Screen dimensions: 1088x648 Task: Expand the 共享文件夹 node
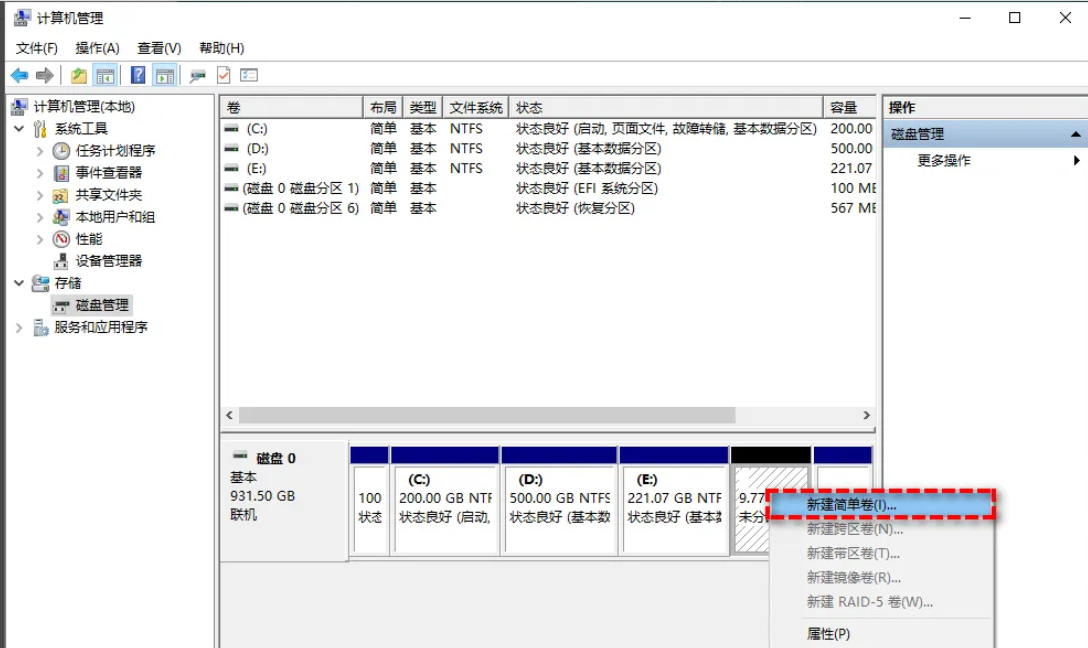point(40,195)
